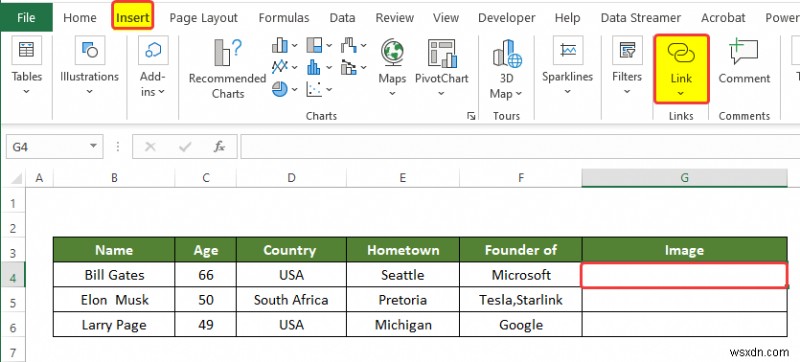Select the Founder of header cell
The height and width of the screenshot is (362, 800).
(x=521, y=250)
